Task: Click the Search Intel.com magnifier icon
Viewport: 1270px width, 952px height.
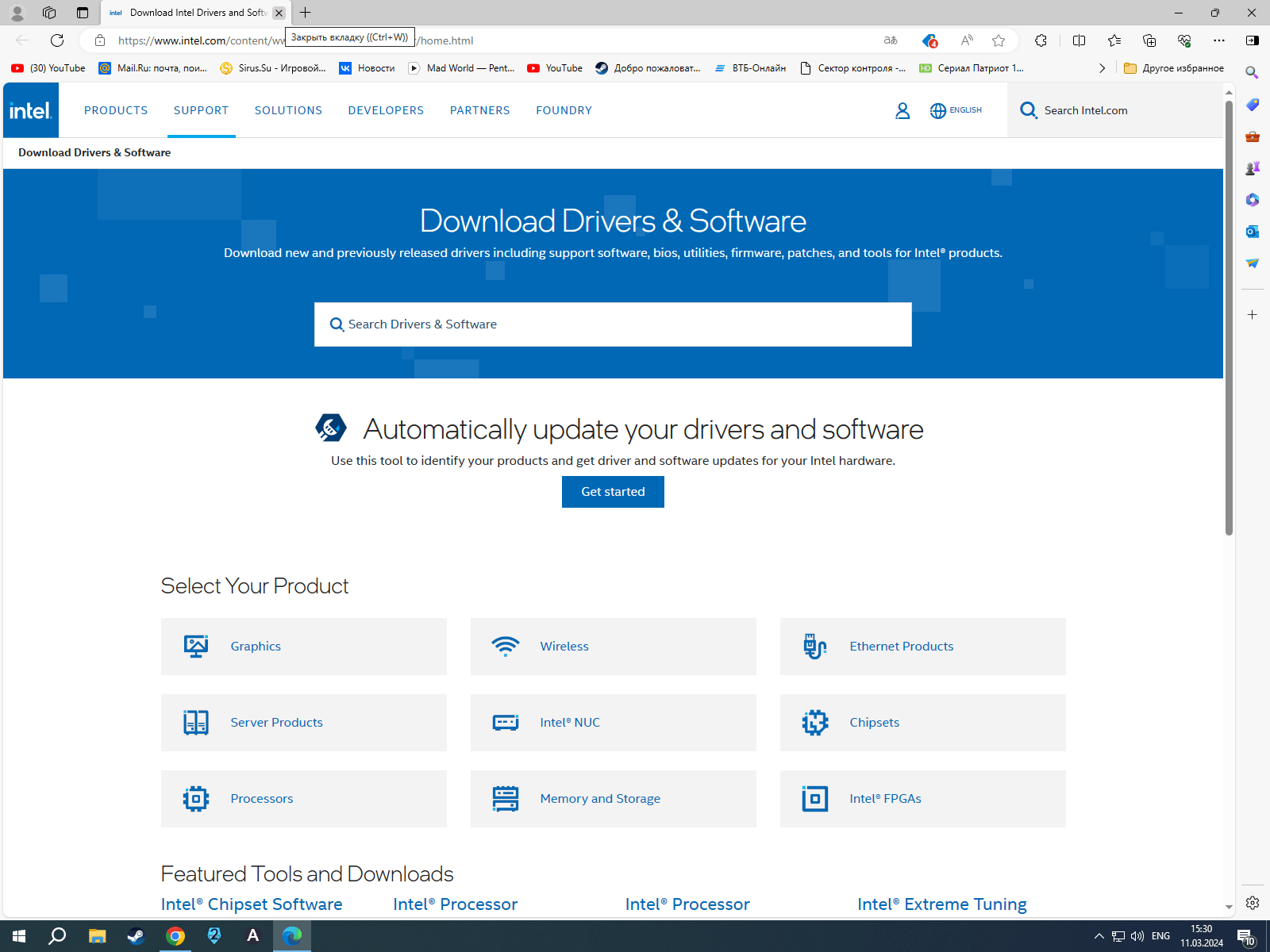Action: click(x=1029, y=110)
